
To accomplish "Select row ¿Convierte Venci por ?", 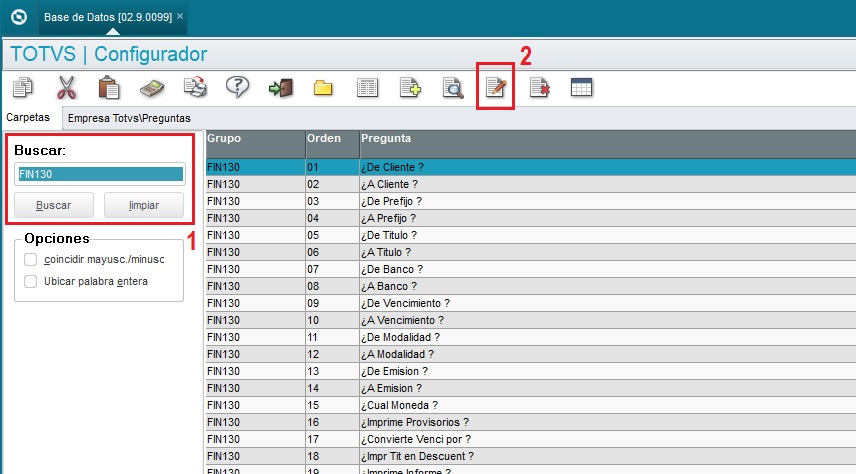I will [x=531, y=439].
